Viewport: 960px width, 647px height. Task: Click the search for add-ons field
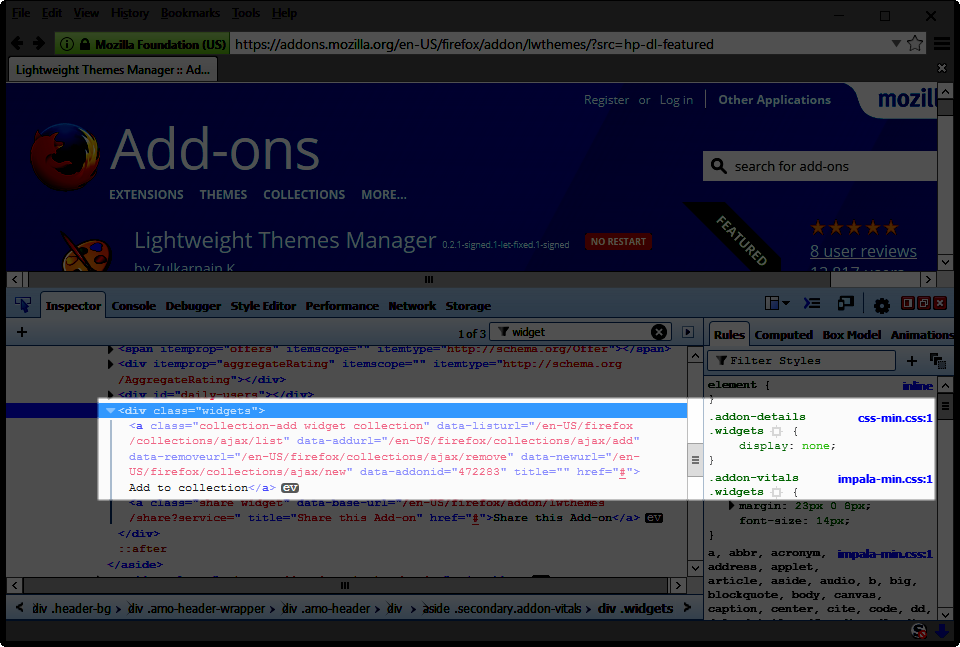point(820,166)
